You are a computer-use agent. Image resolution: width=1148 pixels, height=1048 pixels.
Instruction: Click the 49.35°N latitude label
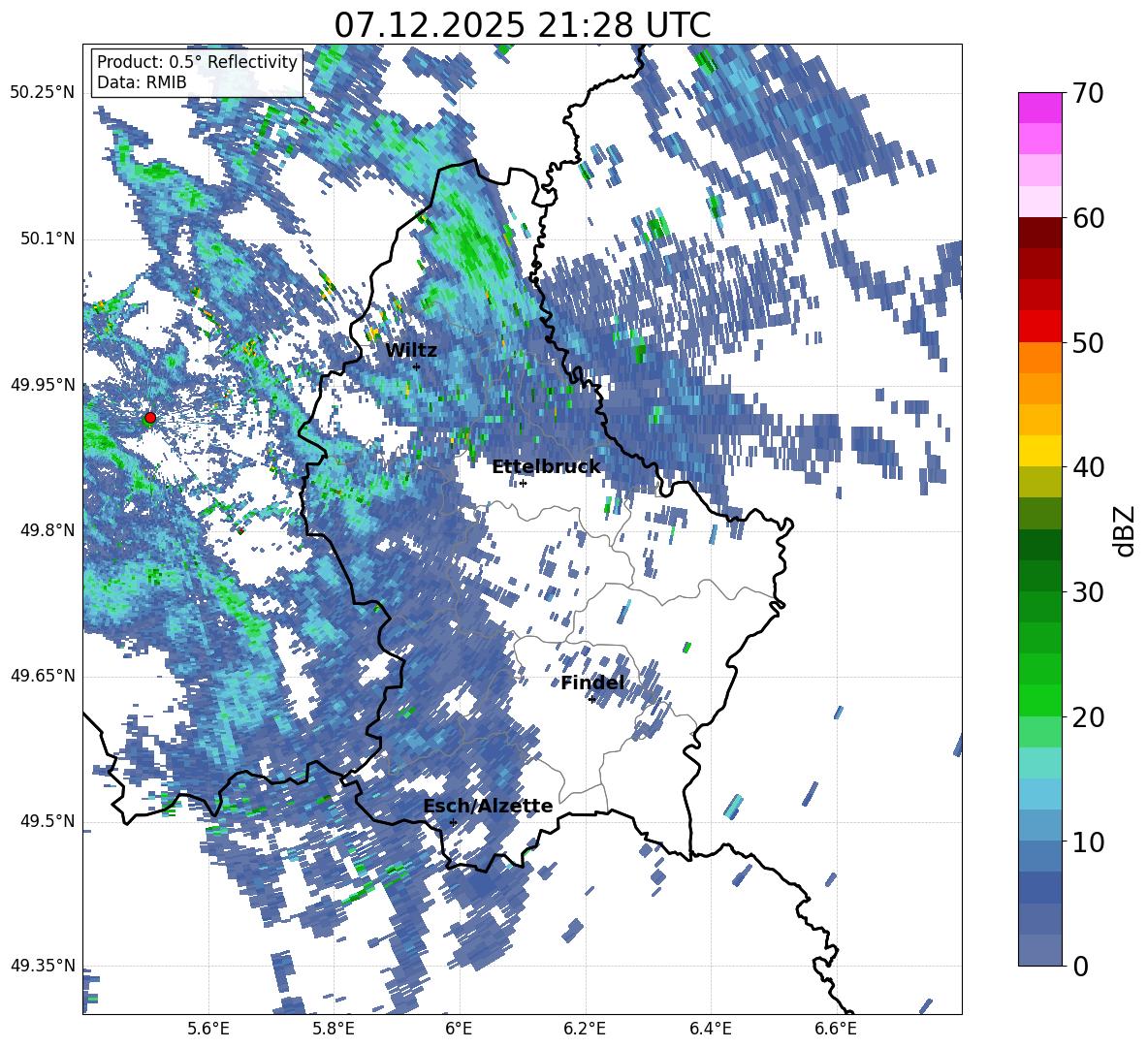[x=43, y=966]
